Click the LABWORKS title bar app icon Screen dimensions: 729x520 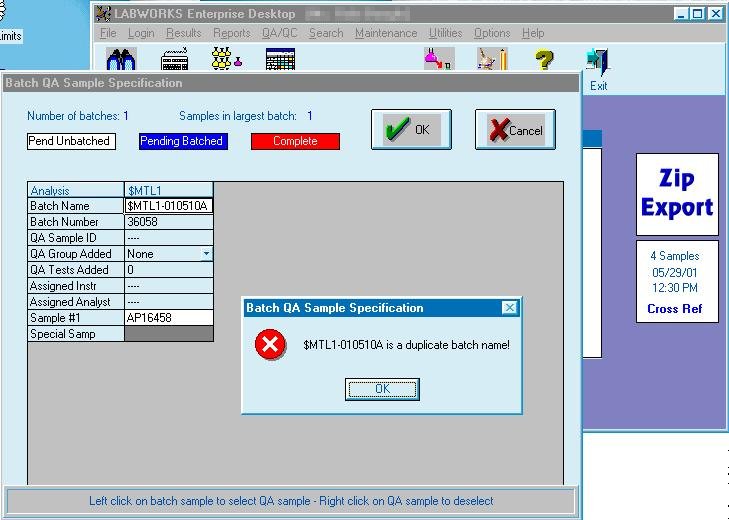pos(103,13)
